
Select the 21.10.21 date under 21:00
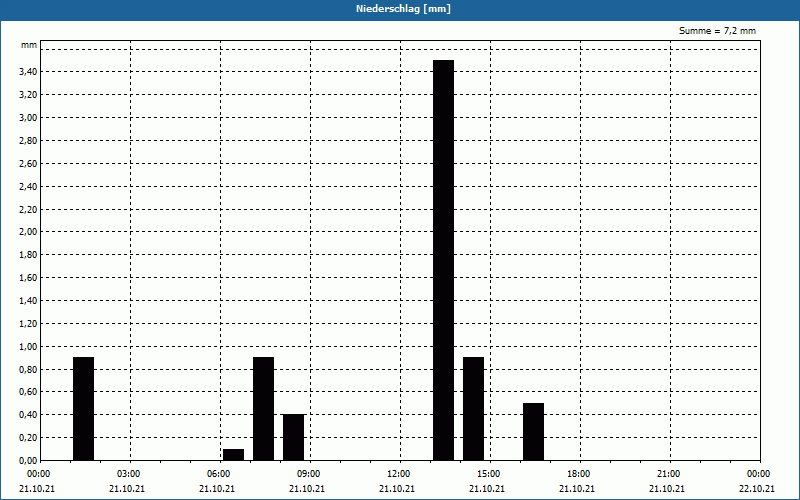[667, 489]
